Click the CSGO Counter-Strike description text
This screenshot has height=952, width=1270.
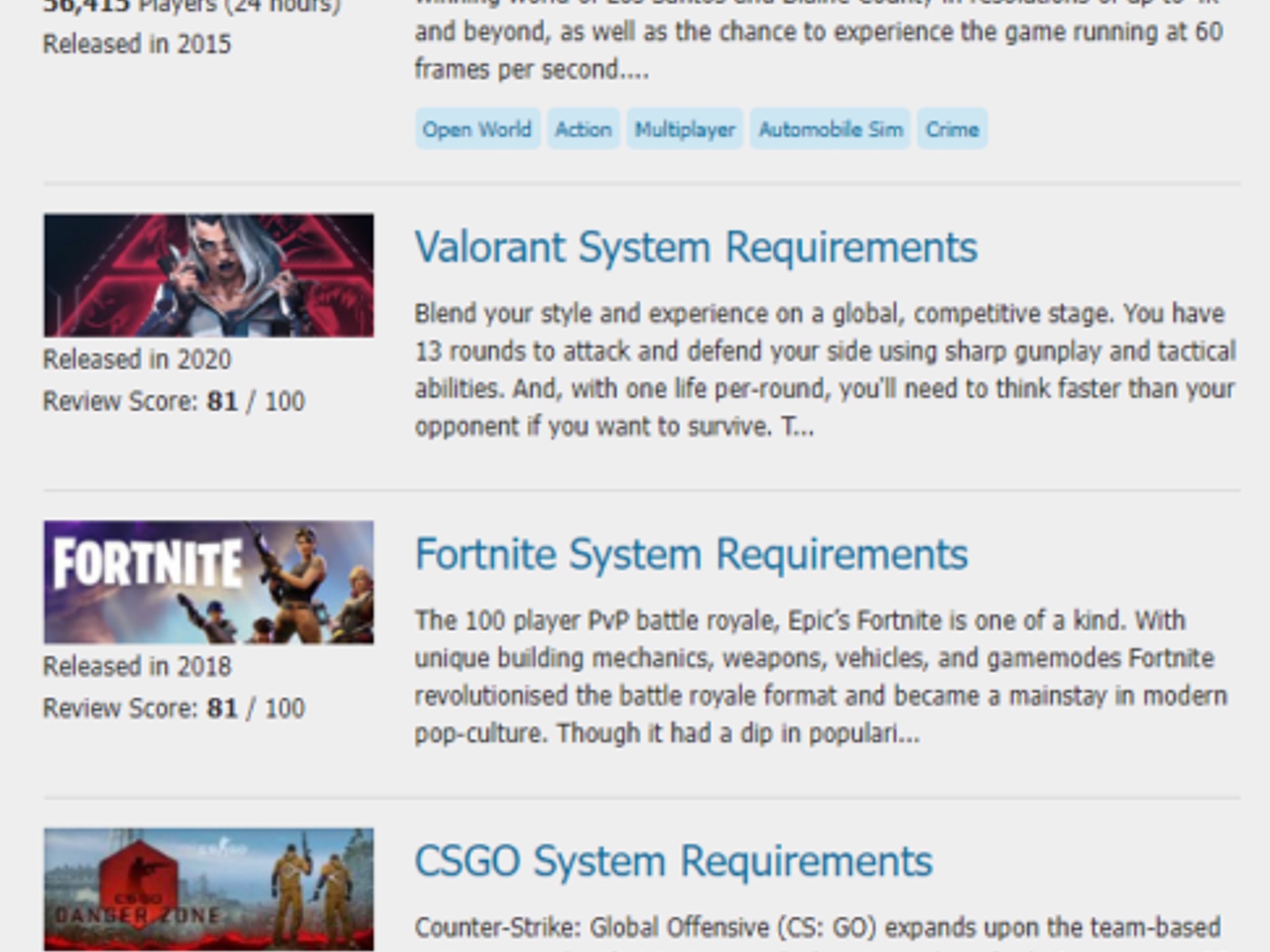click(x=817, y=928)
